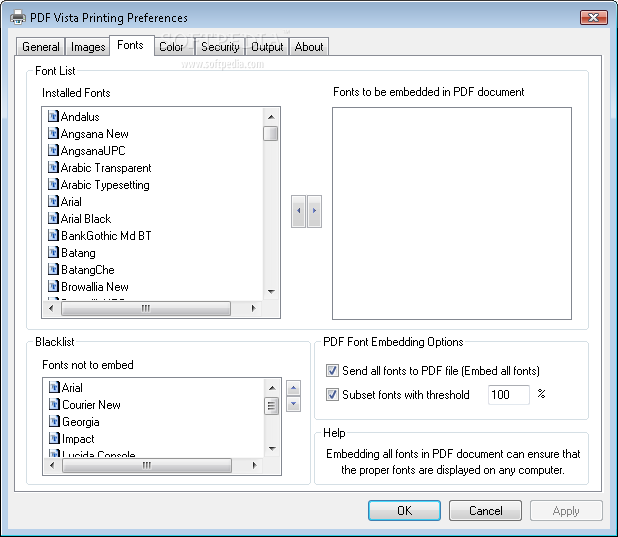Select Batang font name
Screen dimensions: 618x537
pyautogui.click(x=78, y=253)
